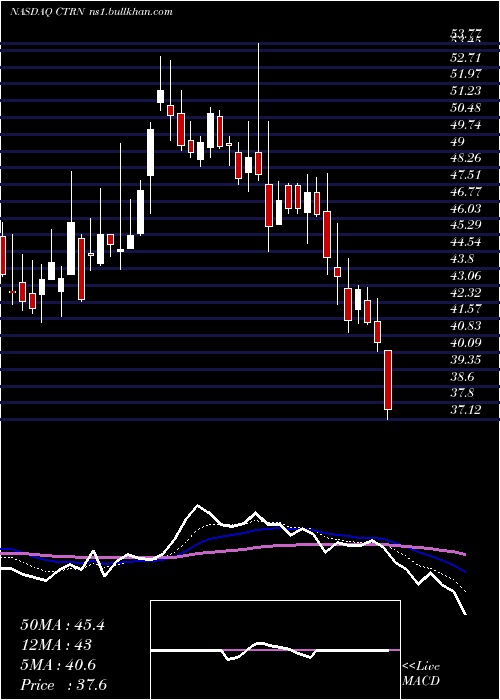Click the 44.54 price axis label
Image resolution: width=500 pixels, height=700 pixels.
coord(466,242)
